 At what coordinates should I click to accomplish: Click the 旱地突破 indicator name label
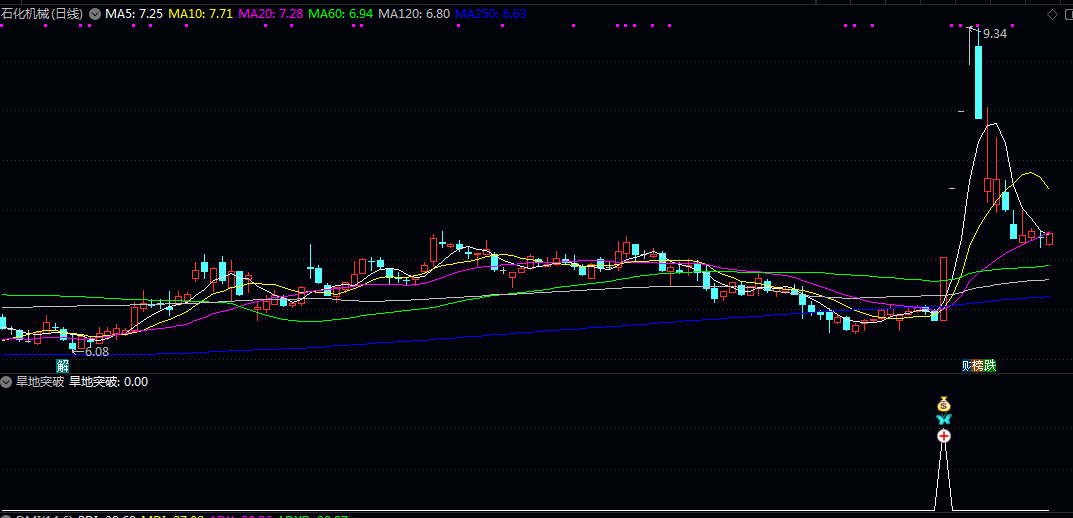coord(40,381)
